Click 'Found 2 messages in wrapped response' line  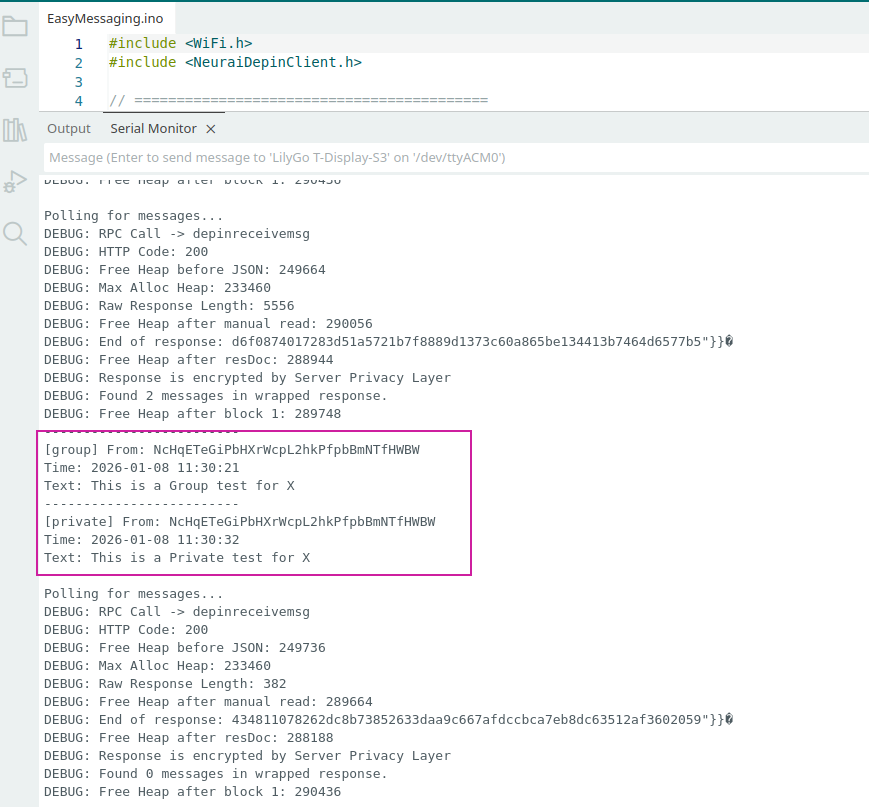click(x=216, y=396)
